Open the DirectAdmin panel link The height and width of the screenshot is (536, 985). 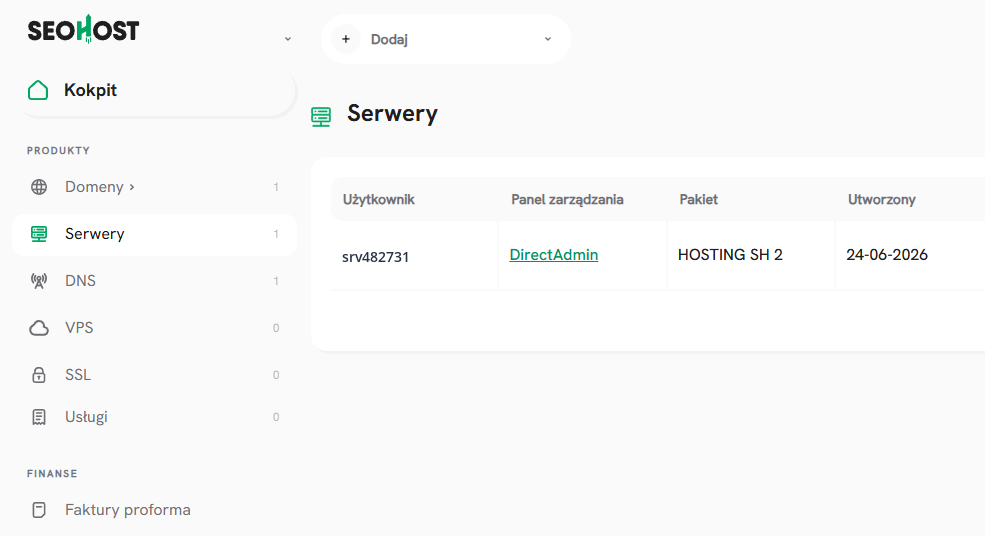(x=553, y=254)
